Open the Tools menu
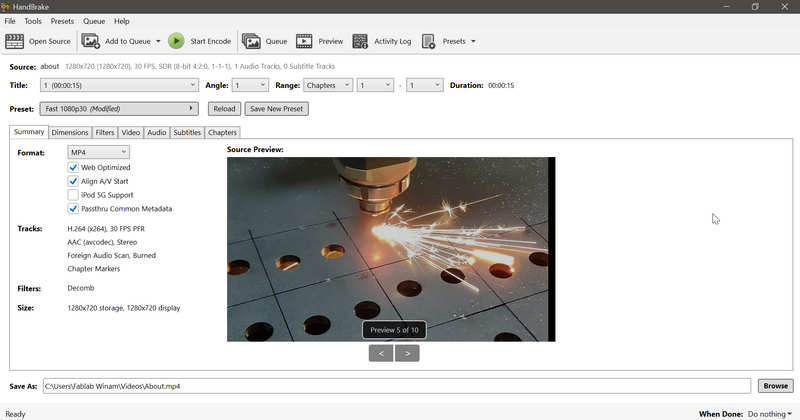 tap(33, 21)
